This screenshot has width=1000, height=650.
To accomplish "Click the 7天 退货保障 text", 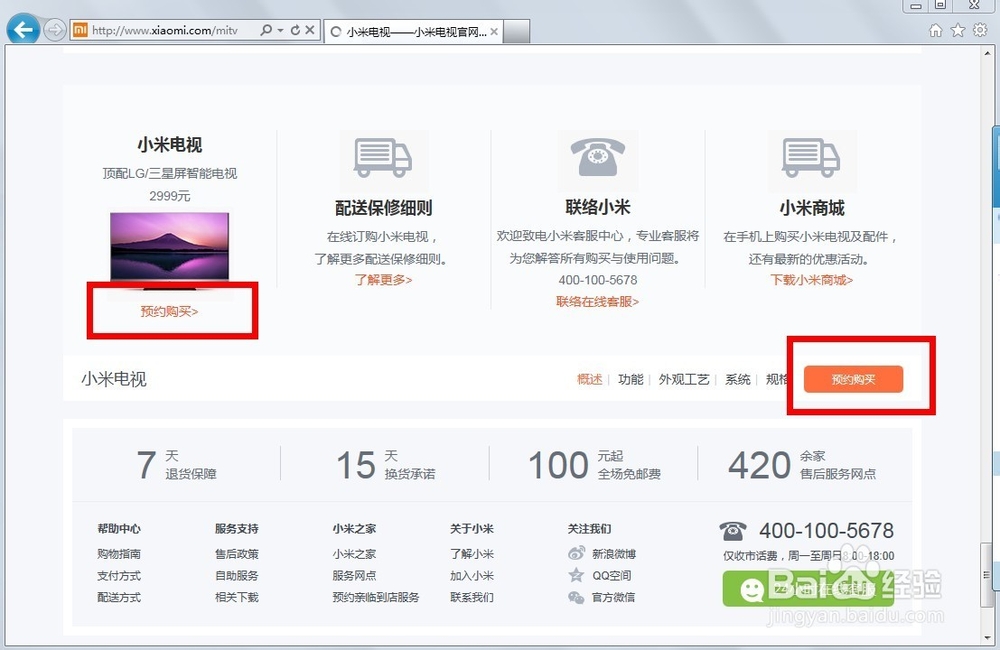I will (177, 464).
